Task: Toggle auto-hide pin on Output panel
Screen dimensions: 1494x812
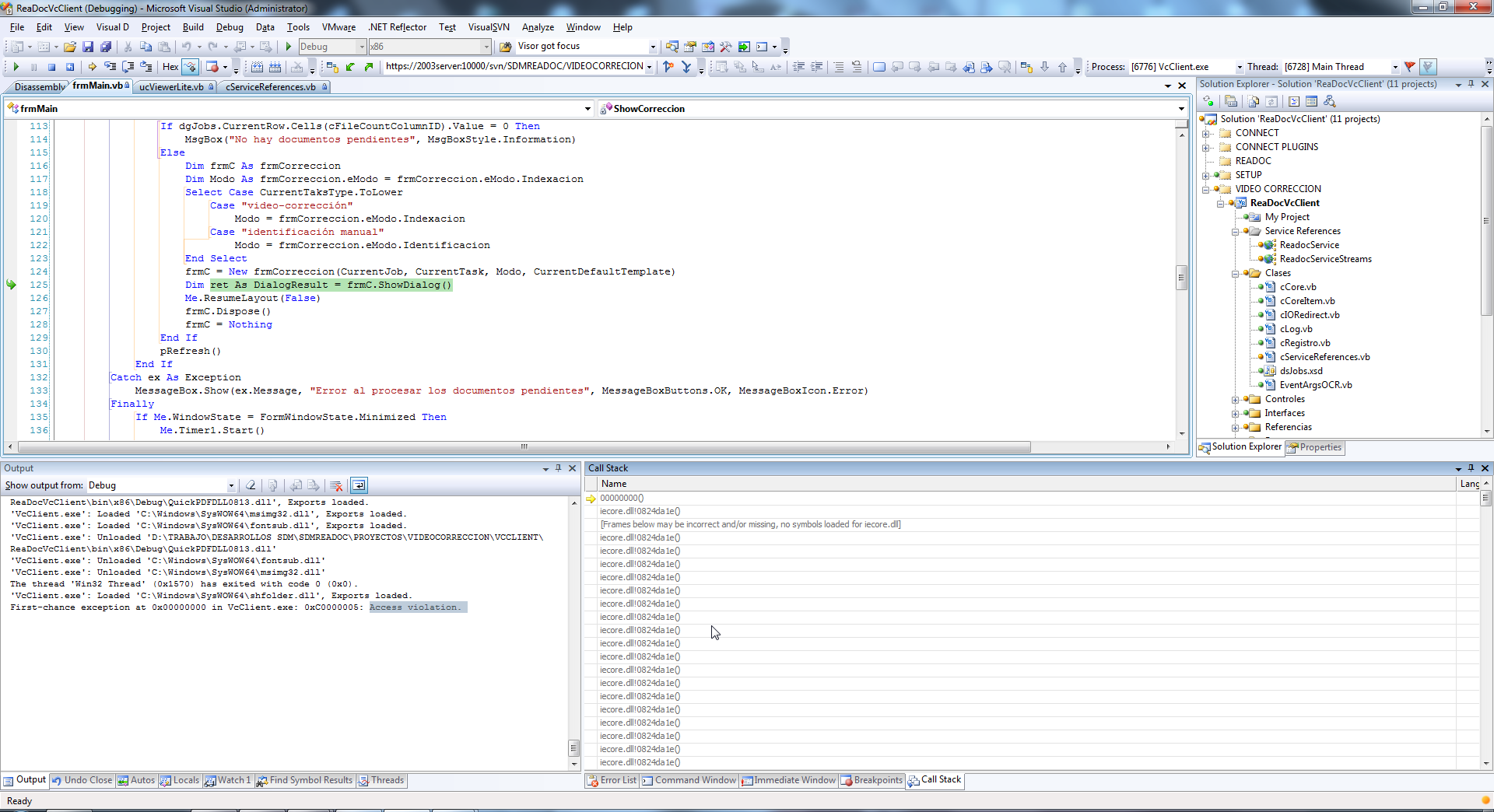Action: click(558, 468)
